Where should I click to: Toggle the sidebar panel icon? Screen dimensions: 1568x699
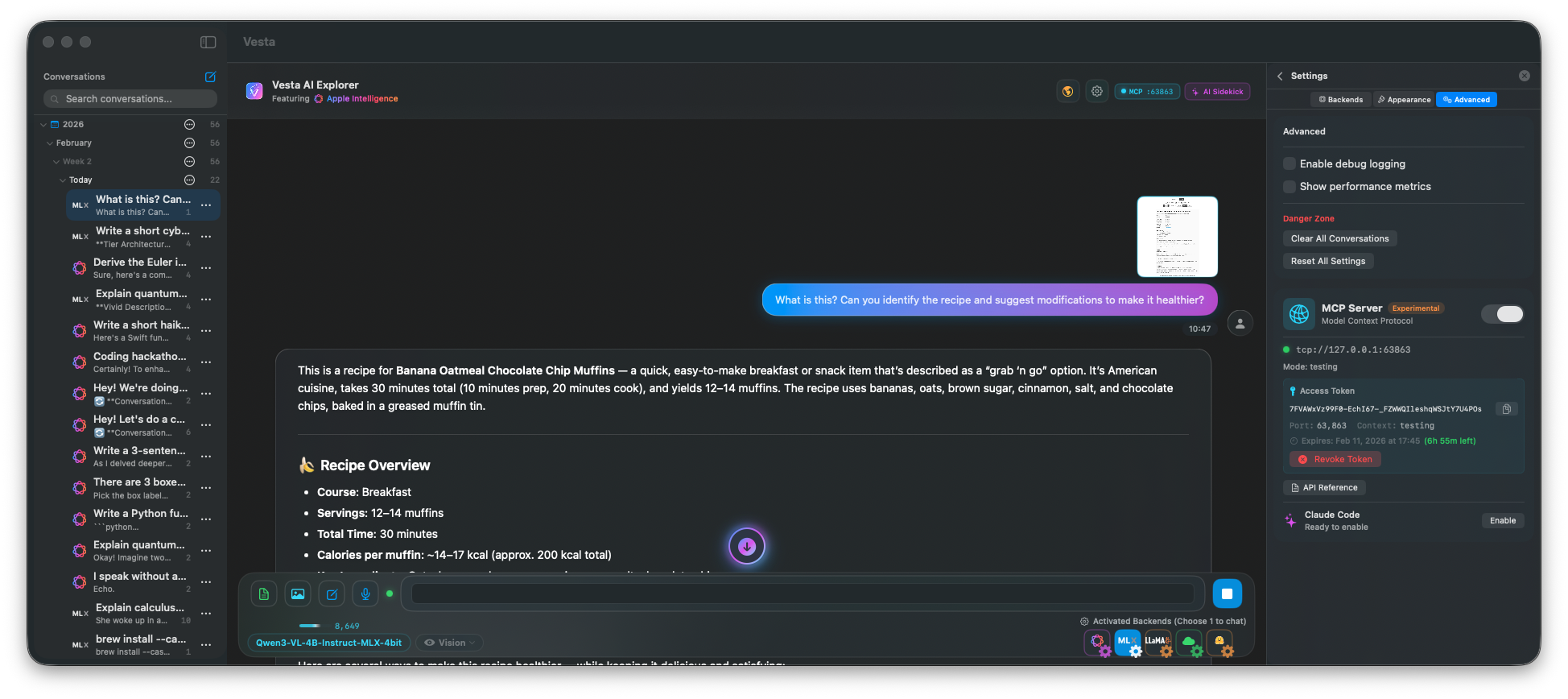click(208, 42)
